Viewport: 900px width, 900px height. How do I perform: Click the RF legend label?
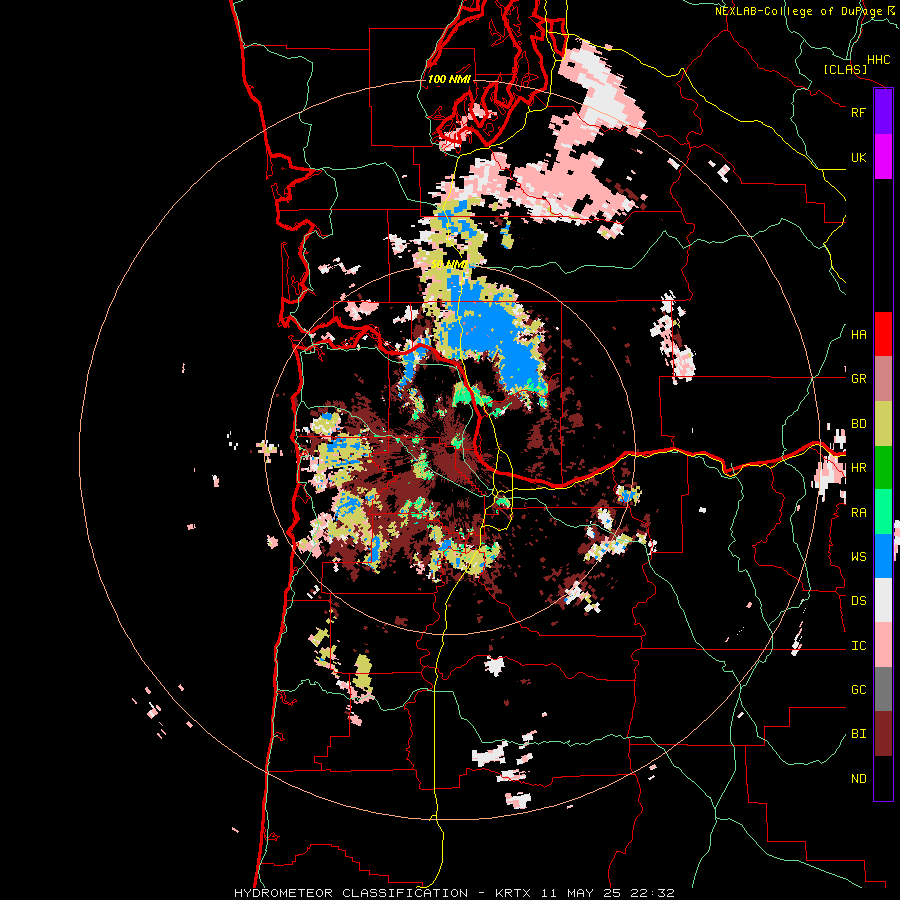click(x=858, y=112)
